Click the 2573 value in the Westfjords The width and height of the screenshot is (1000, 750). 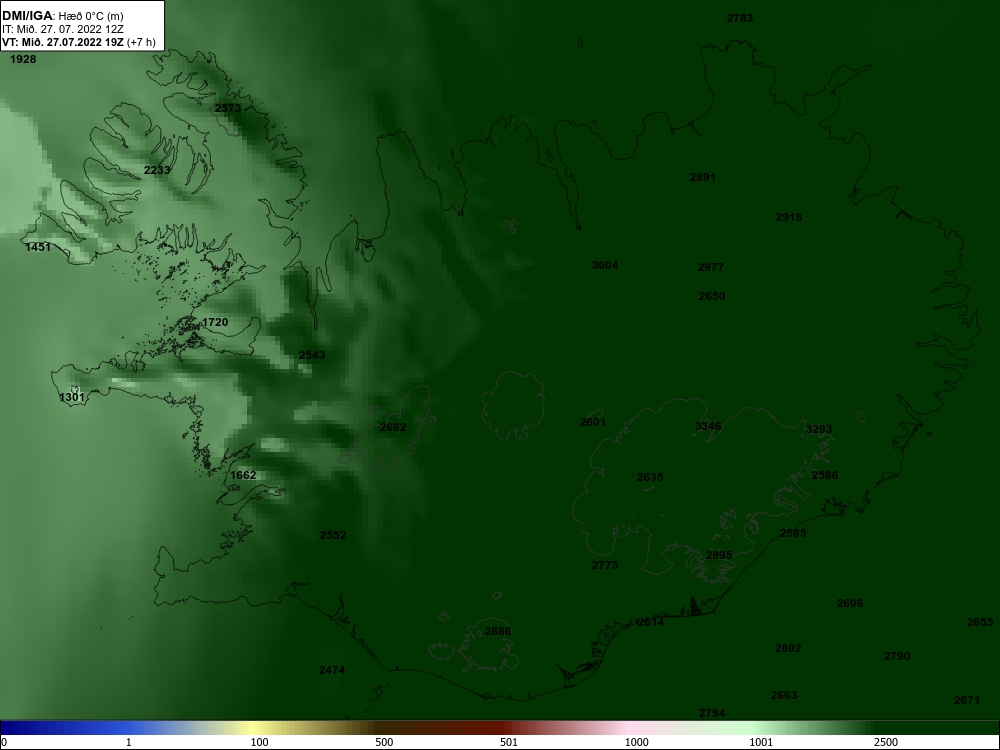click(228, 108)
